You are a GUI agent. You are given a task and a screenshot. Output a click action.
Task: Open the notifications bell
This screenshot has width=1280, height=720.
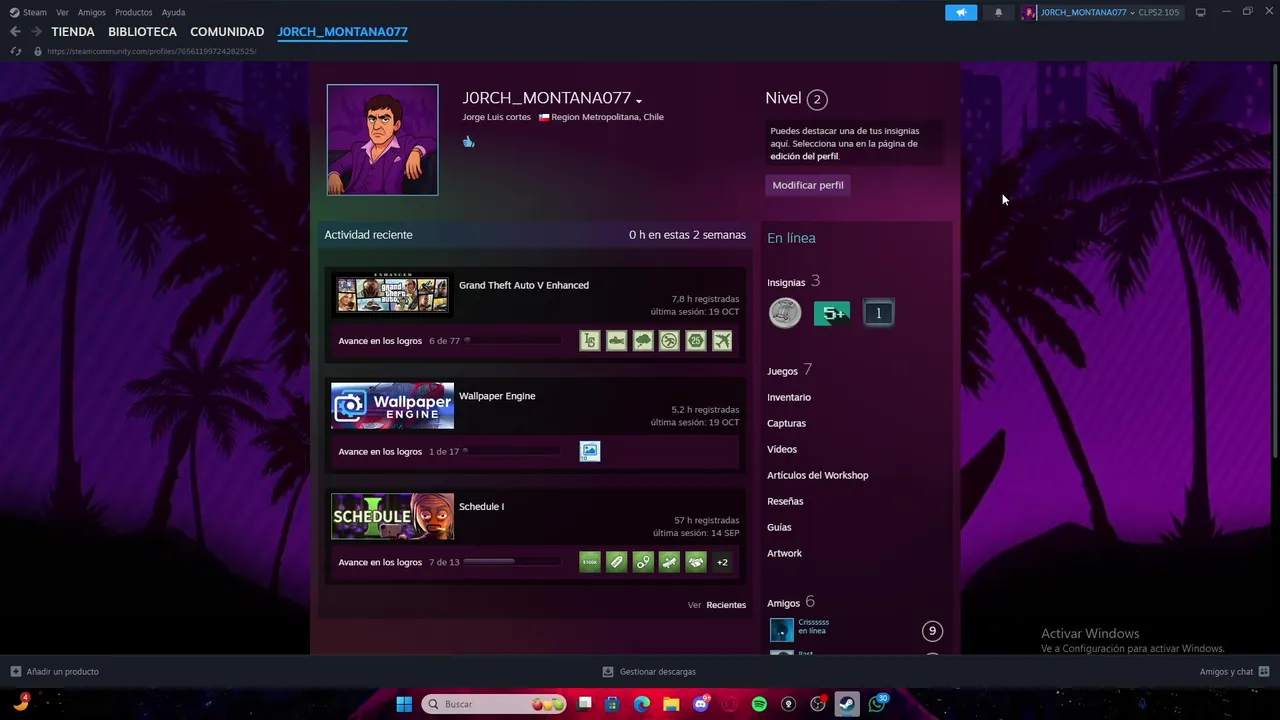(x=998, y=12)
